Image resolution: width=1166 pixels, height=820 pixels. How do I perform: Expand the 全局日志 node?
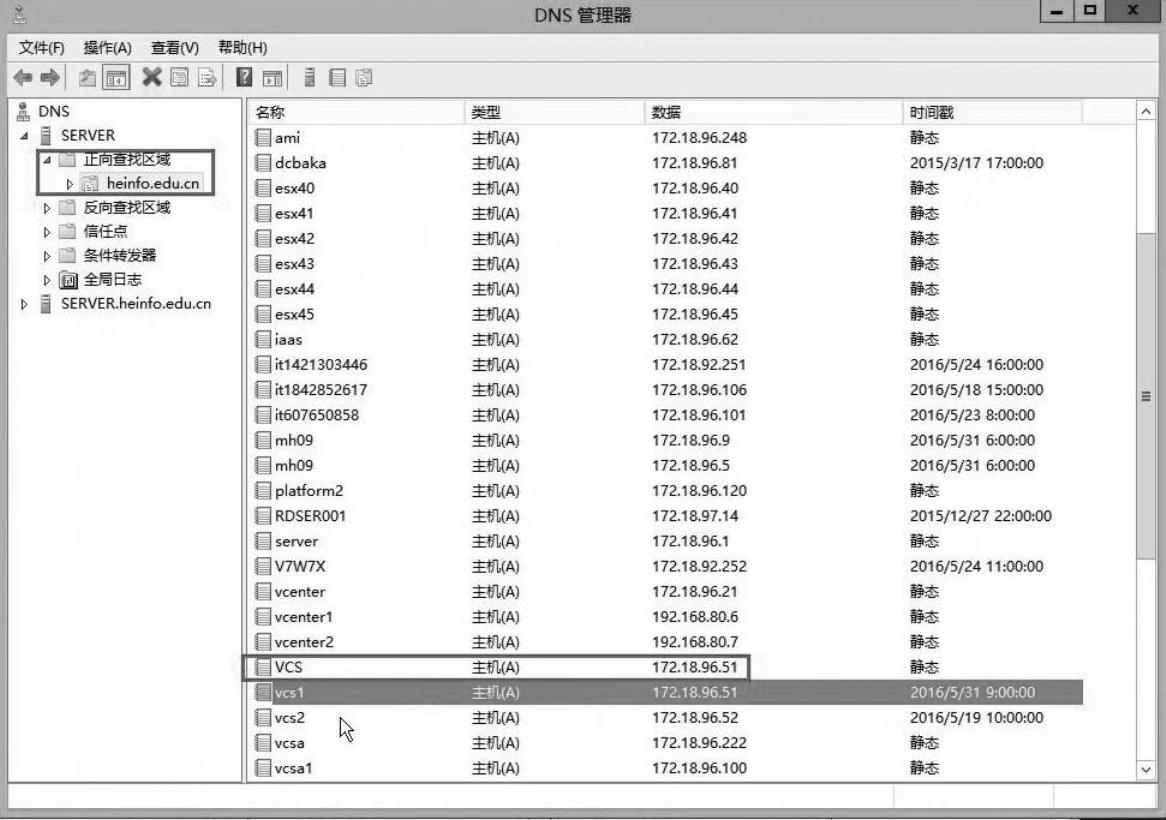pyautogui.click(x=47, y=280)
